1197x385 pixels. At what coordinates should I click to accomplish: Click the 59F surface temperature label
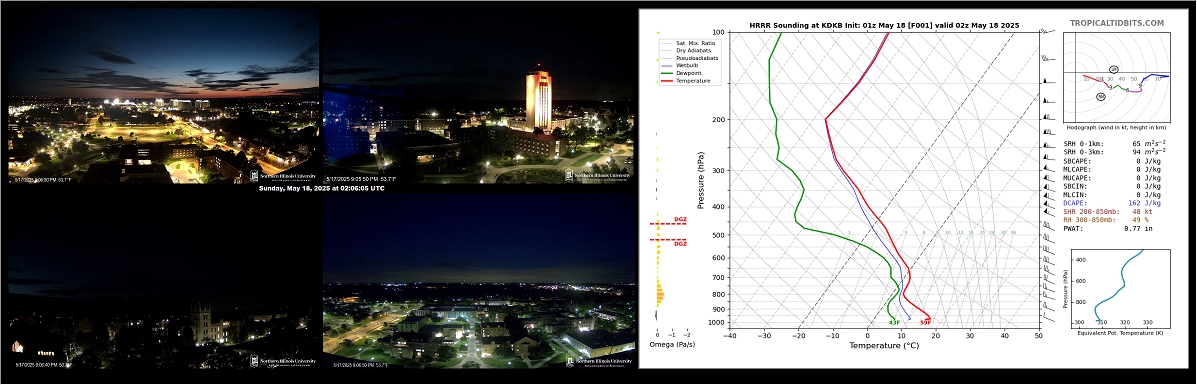925,322
